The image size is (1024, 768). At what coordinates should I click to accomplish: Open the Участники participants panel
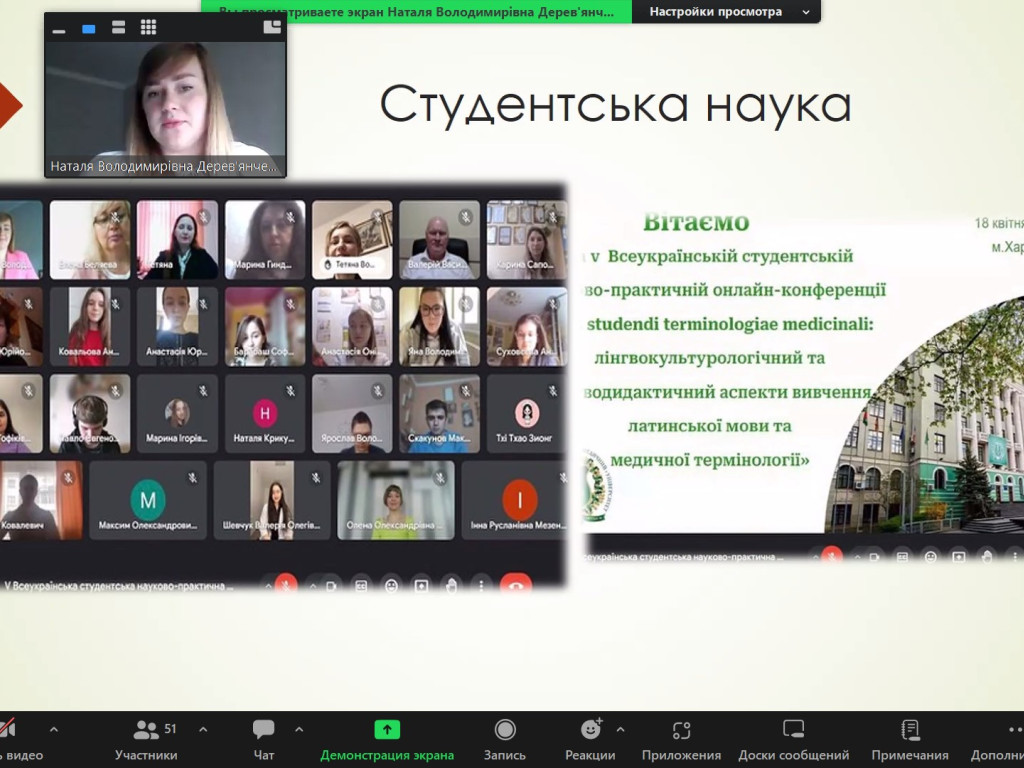(x=146, y=740)
